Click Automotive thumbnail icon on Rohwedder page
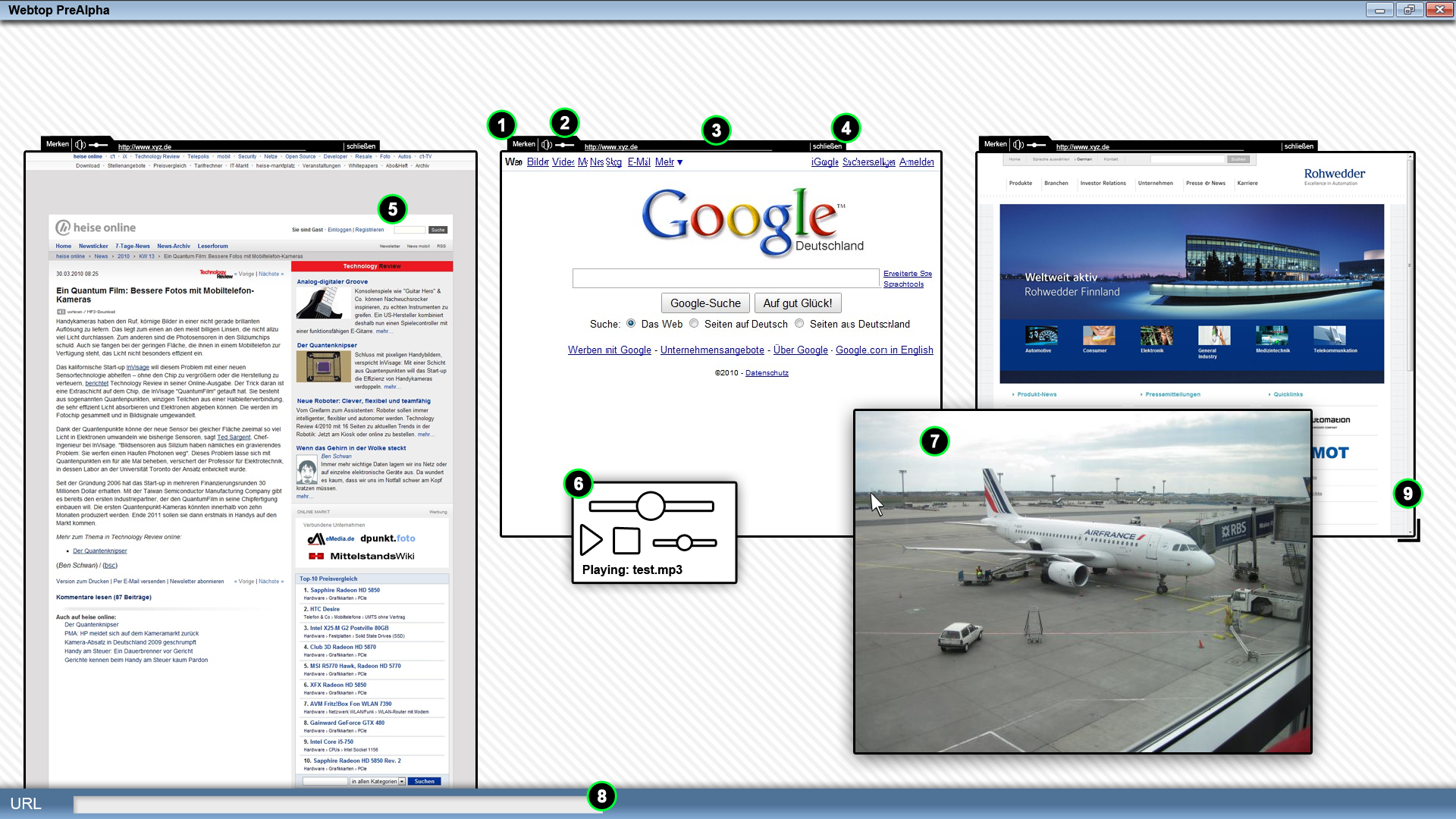 [x=1040, y=335]
